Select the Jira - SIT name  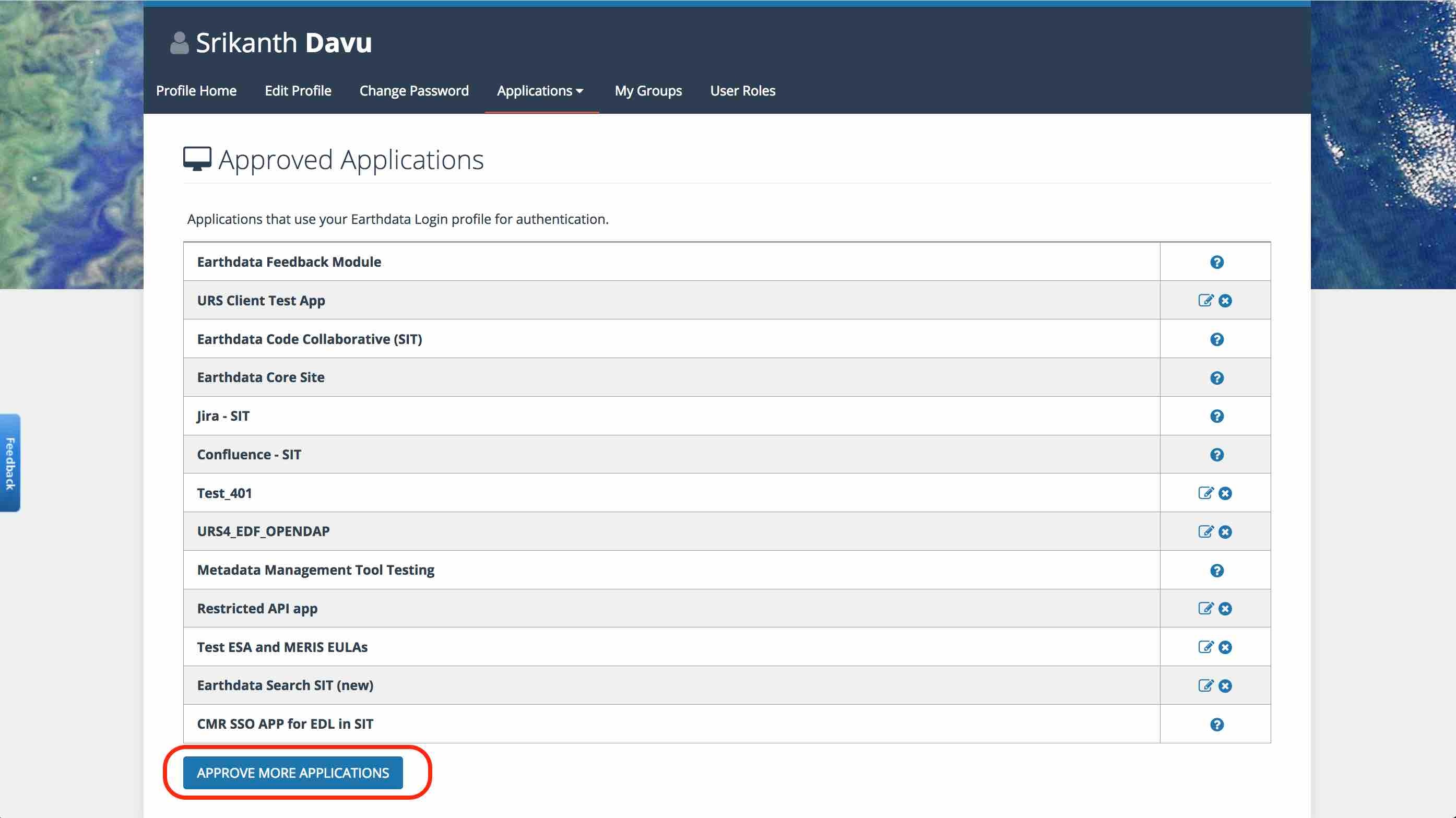click(x=223, y=416)
